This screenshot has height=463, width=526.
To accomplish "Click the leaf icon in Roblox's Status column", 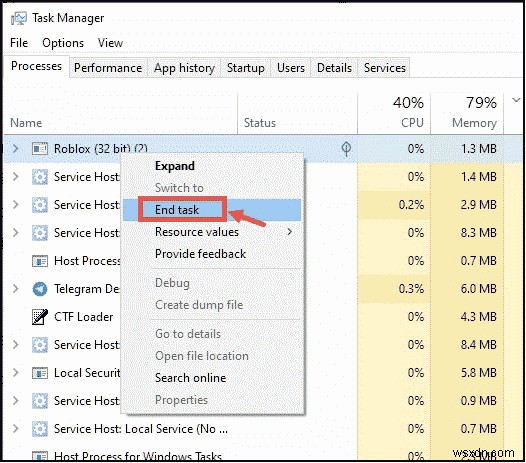I will [x=346, y=149].
